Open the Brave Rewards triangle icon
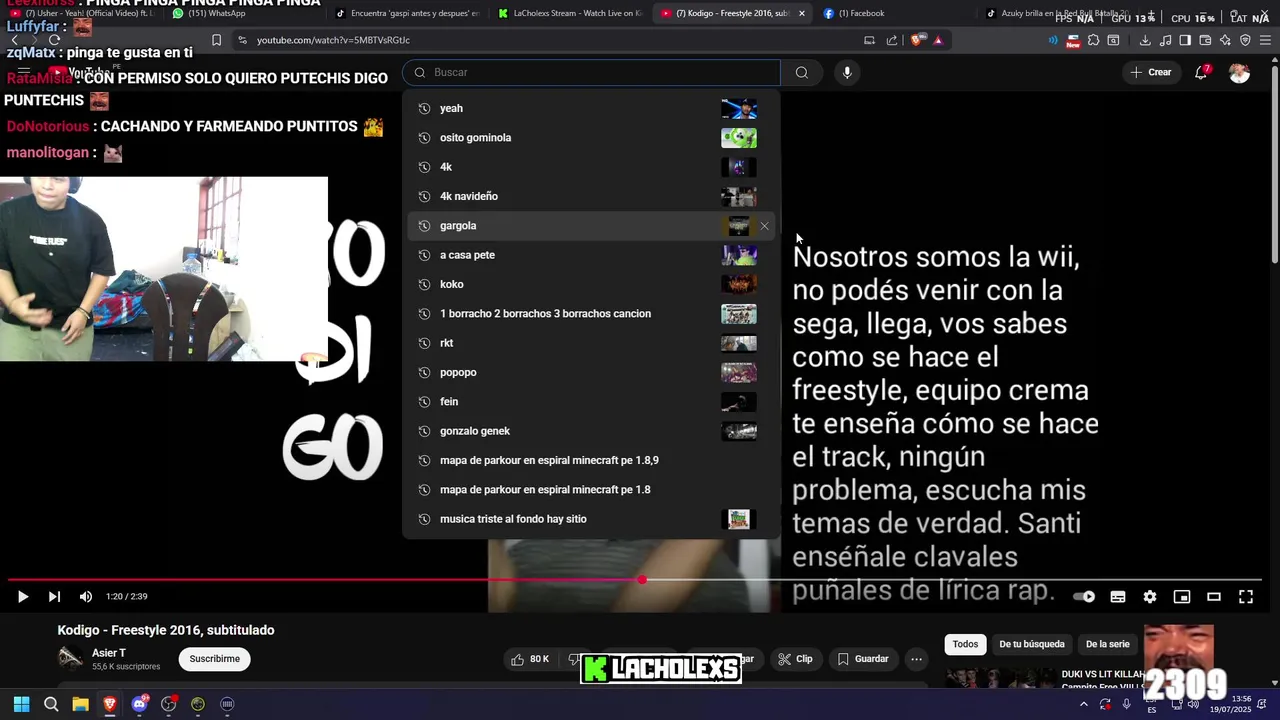Viewport: 1280px width, 720px height. pos(938,40)
